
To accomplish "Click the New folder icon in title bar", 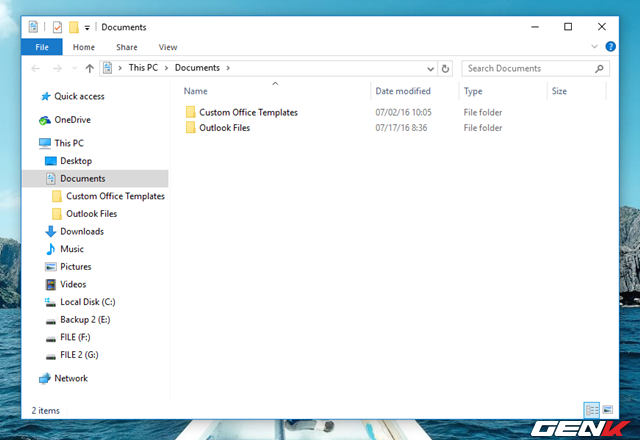I will pyautogui.click(x=73, y=27).
